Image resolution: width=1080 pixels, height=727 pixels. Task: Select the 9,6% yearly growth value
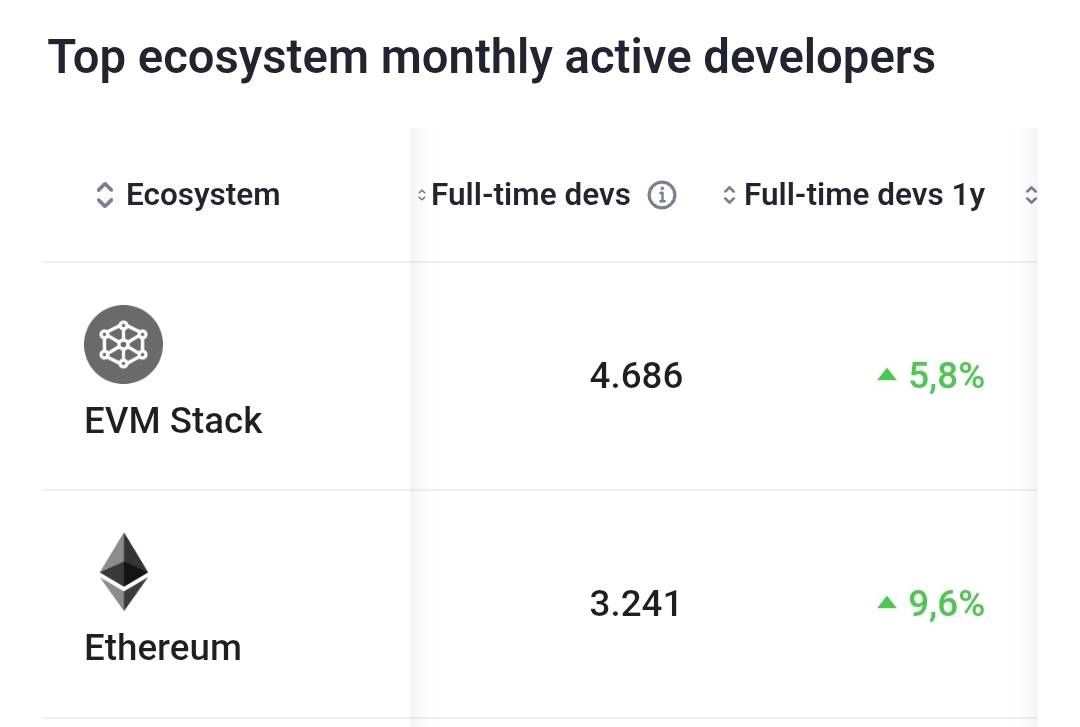click(946, 604)
